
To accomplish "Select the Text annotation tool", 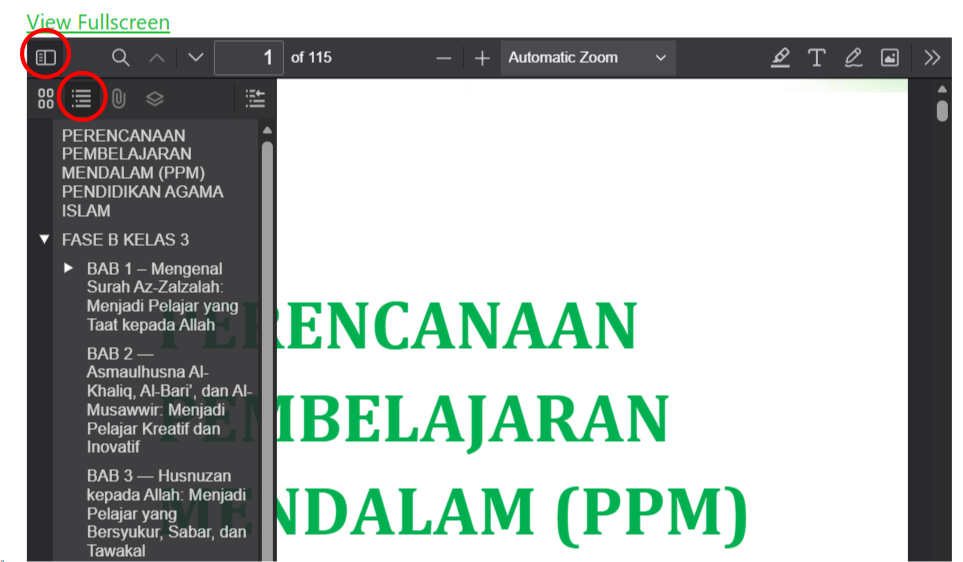I will (x=816, y=58).
